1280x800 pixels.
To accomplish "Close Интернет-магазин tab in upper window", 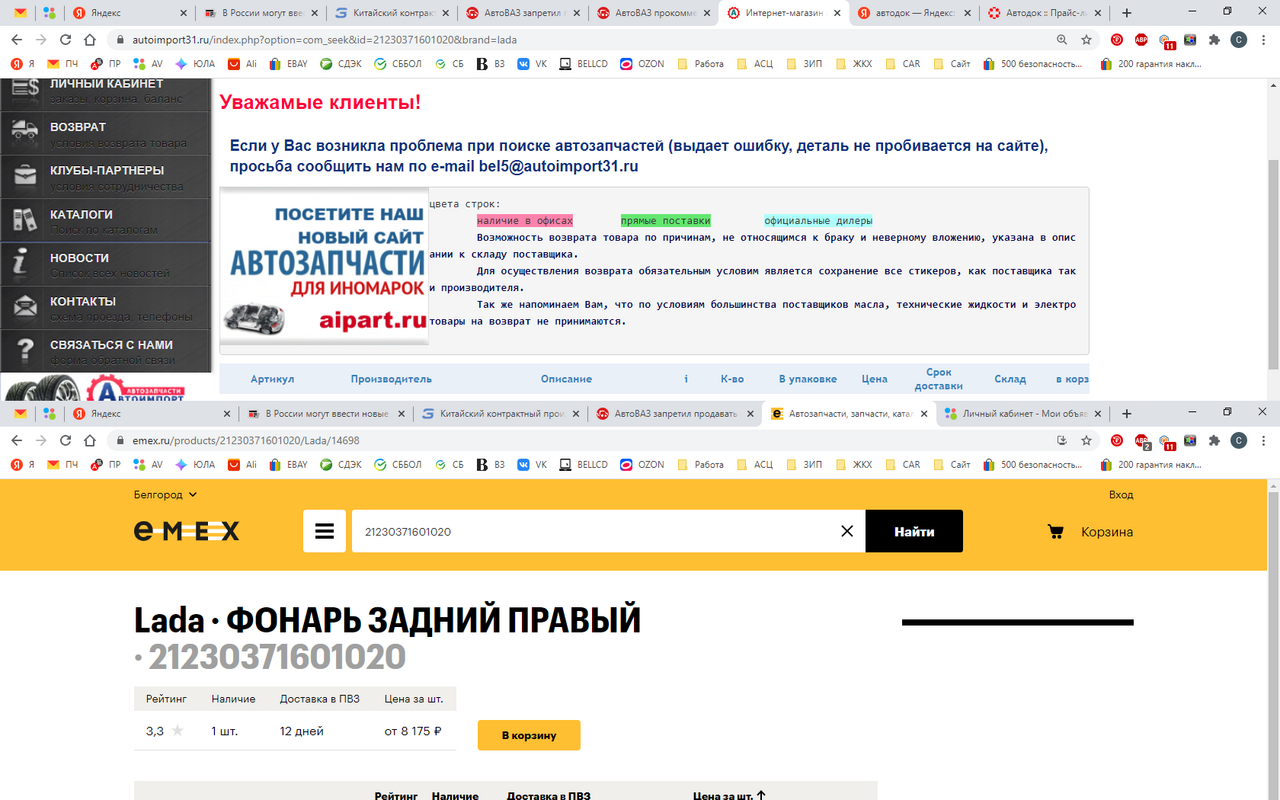I will click(835, 13).
